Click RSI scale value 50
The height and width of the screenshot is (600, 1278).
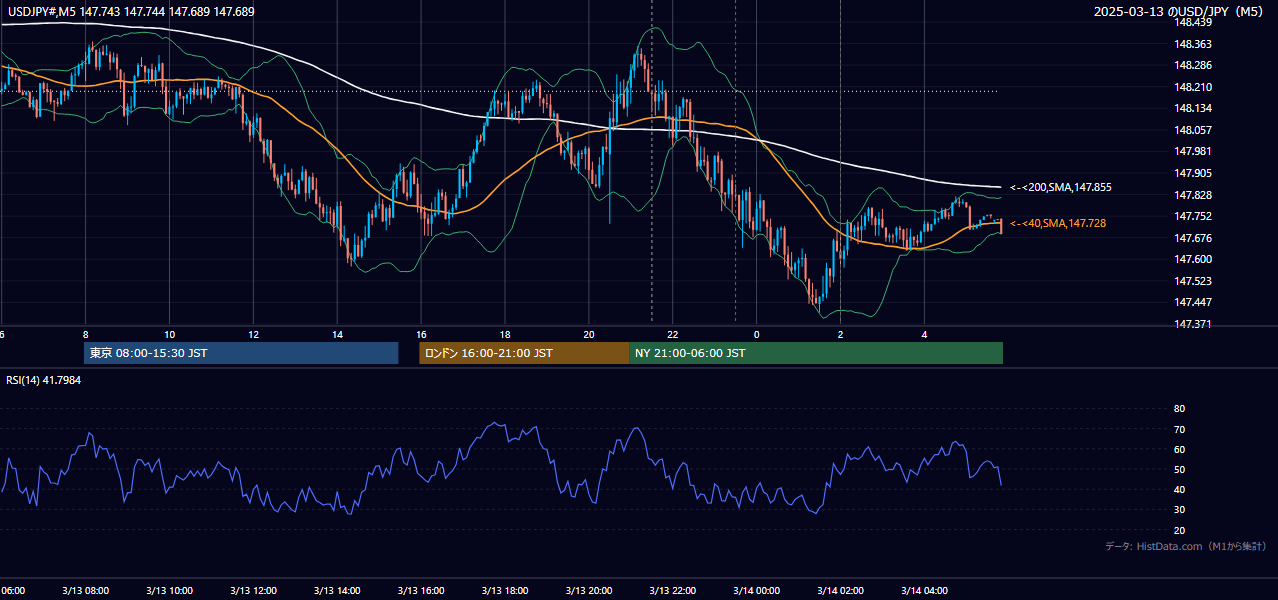point(1179,469)
